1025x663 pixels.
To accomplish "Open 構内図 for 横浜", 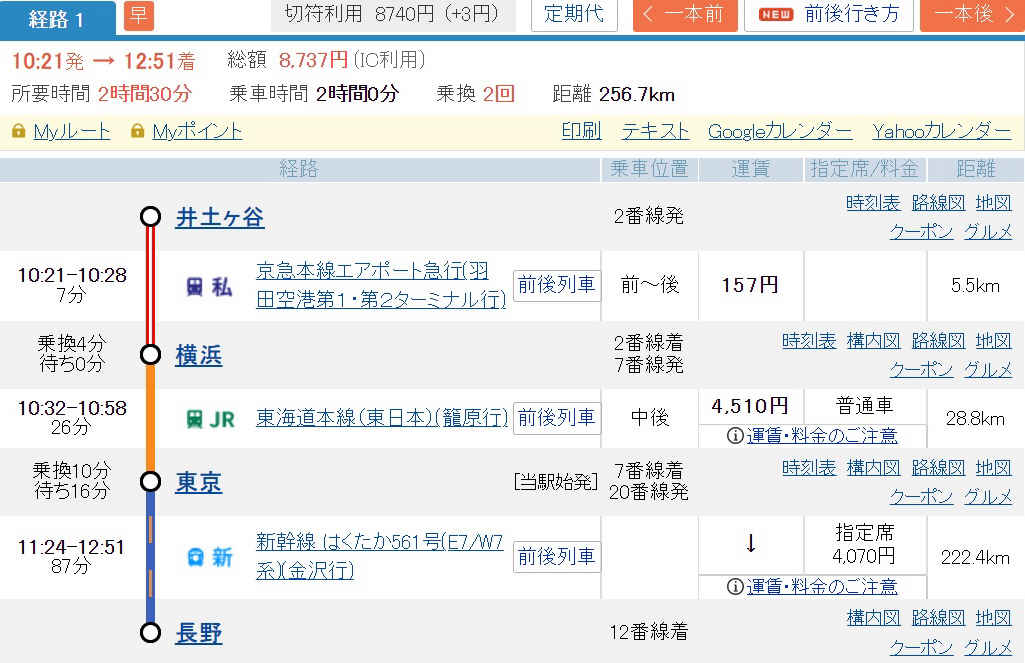I will point(873,341).
